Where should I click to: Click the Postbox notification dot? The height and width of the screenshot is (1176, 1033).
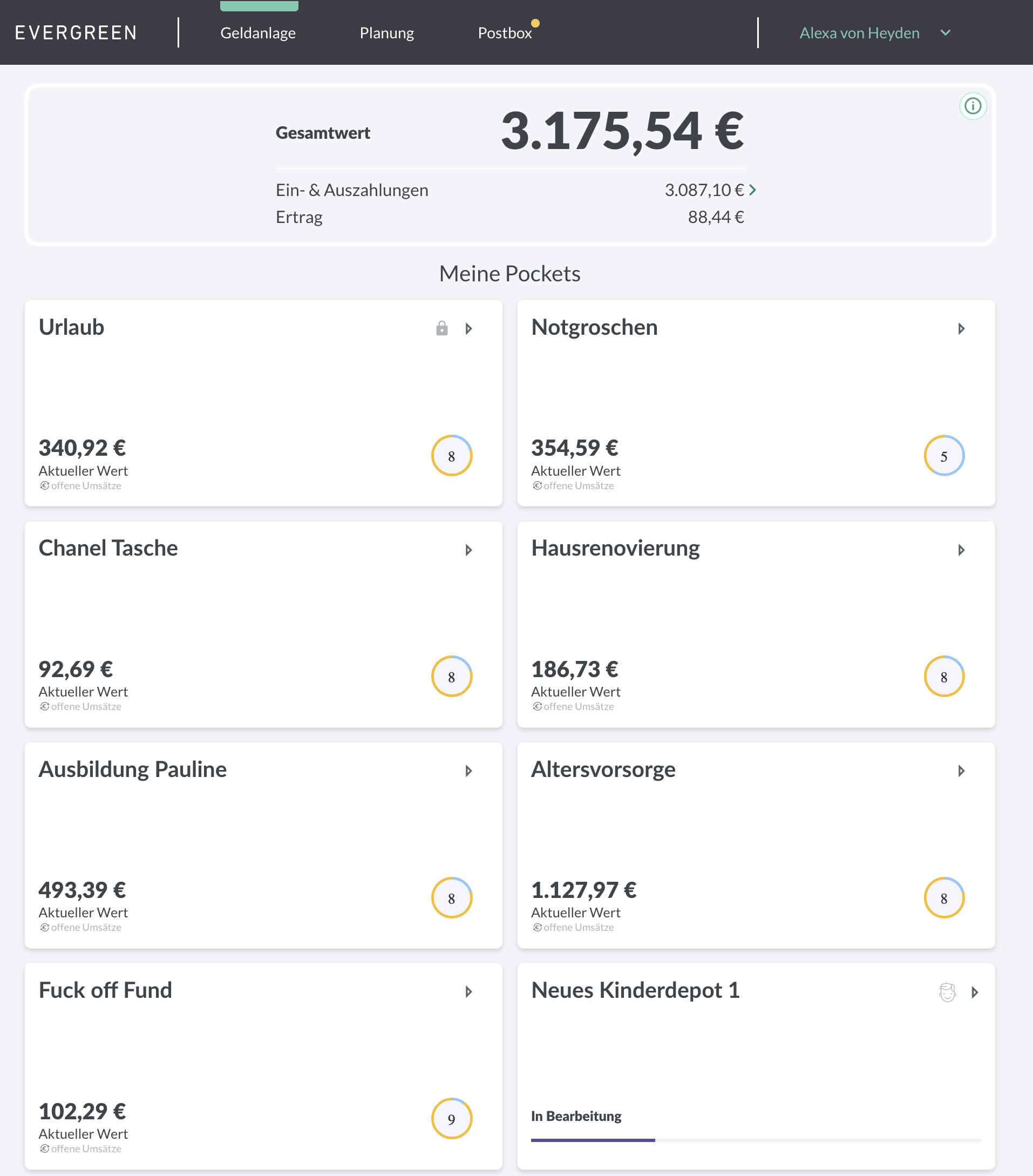click(x=535, y=24)
